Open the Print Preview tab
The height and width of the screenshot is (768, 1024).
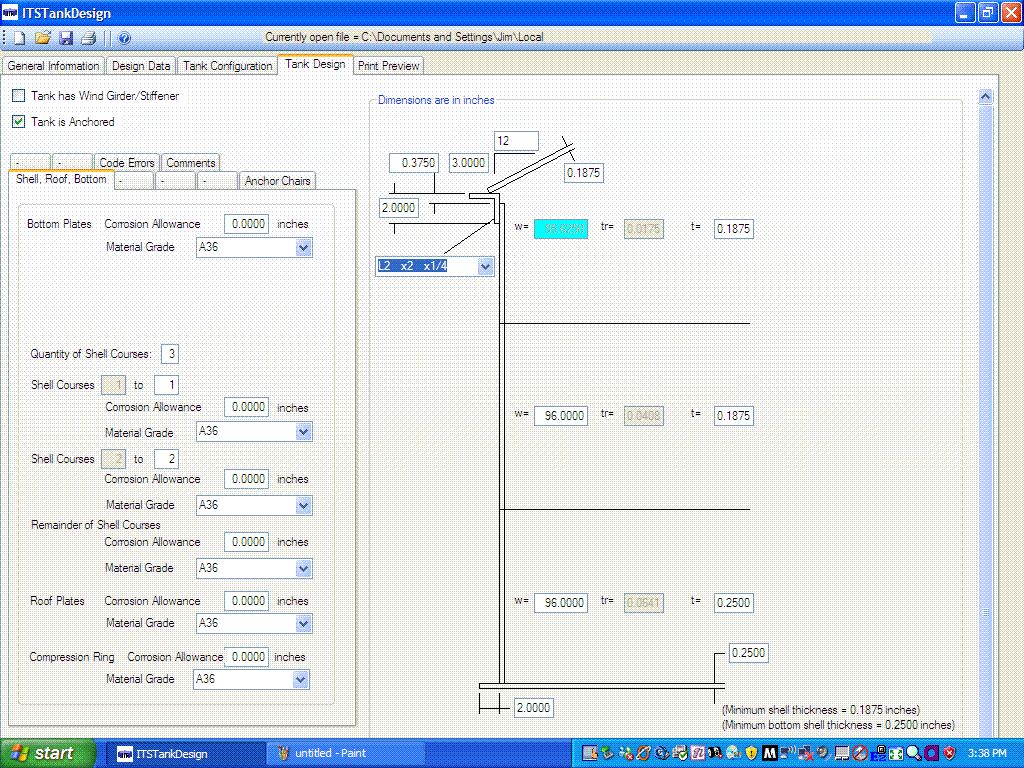point(389,66)
